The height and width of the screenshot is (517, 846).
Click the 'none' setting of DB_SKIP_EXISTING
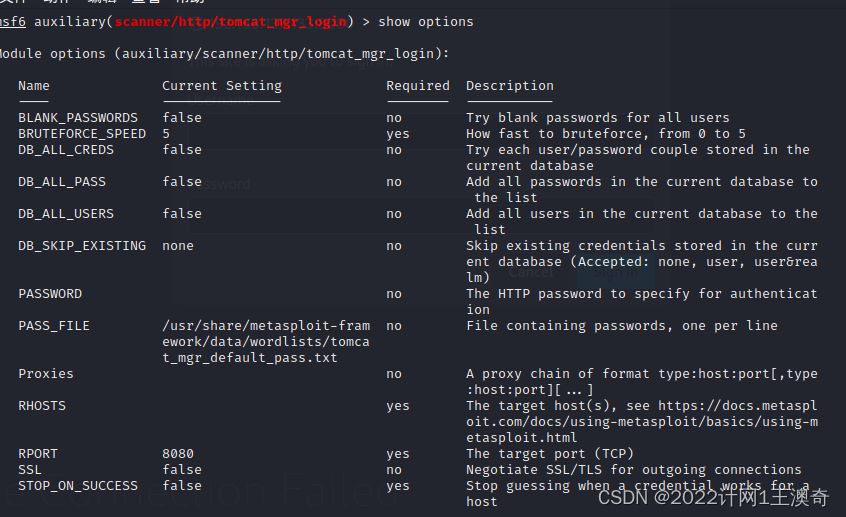[x=178, y=246]
